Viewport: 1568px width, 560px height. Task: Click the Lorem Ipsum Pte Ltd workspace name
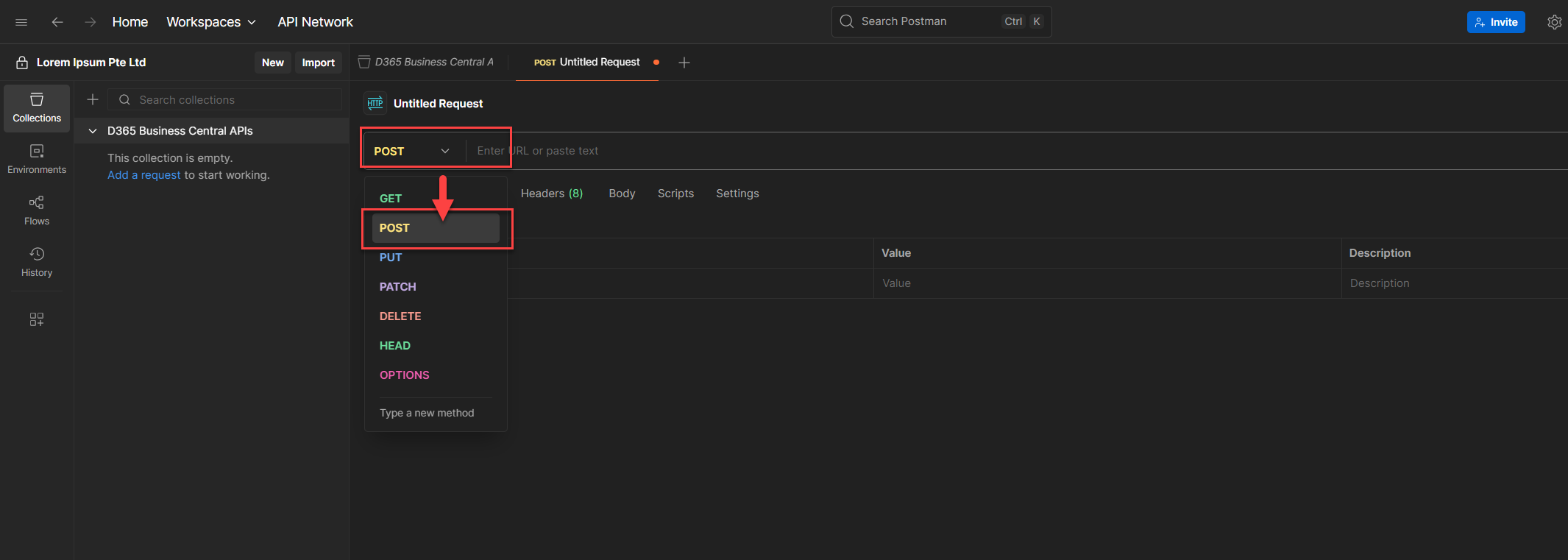[x=91, y=63]
